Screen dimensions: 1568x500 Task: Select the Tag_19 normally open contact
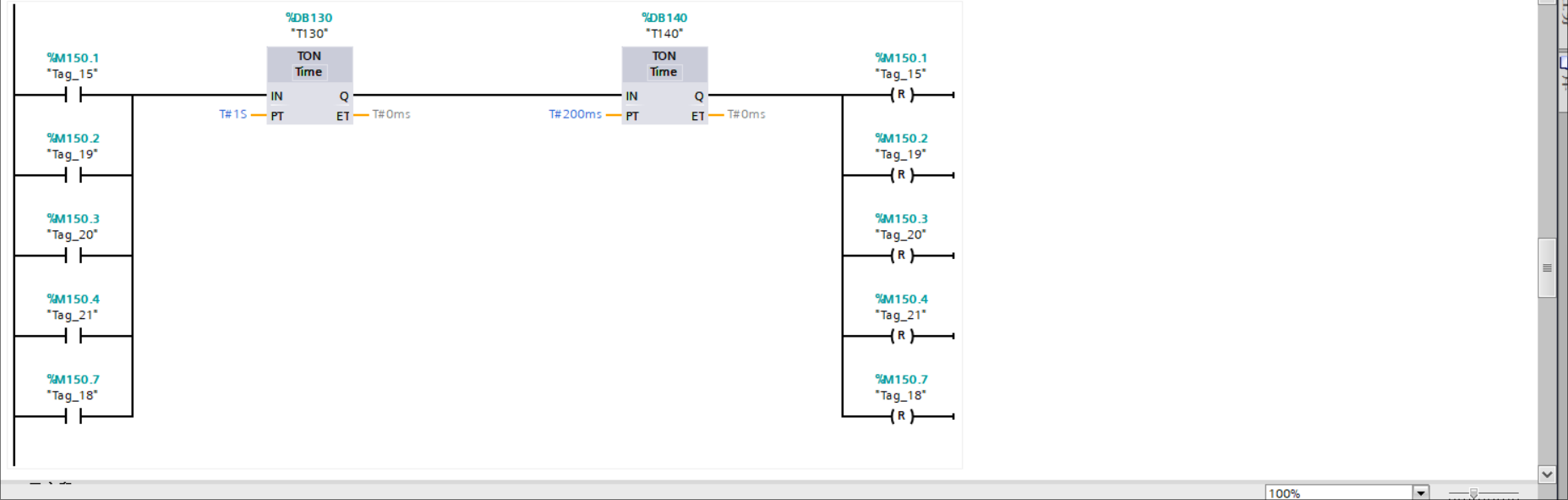73,175
